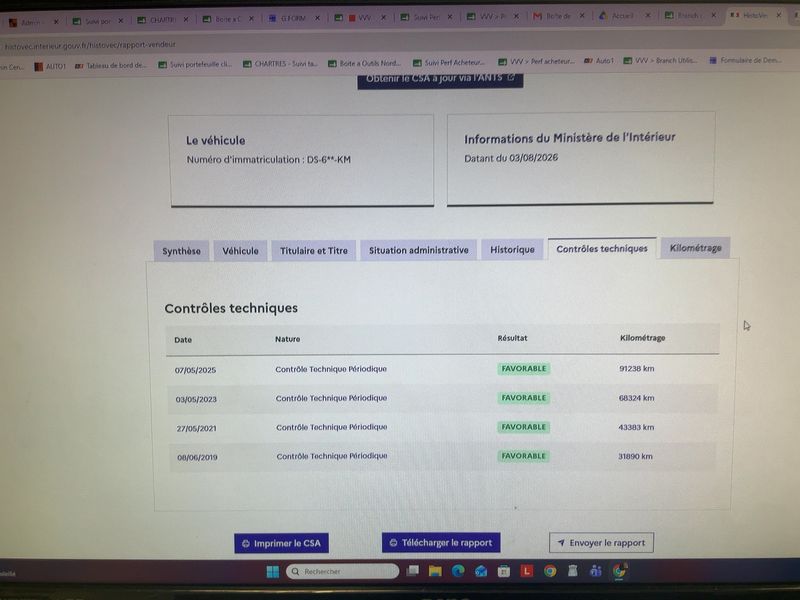Viewport: 800px width, 600px height.
Task: Open the Formulaire de Dem... bookmark
Action: (745, 60)
